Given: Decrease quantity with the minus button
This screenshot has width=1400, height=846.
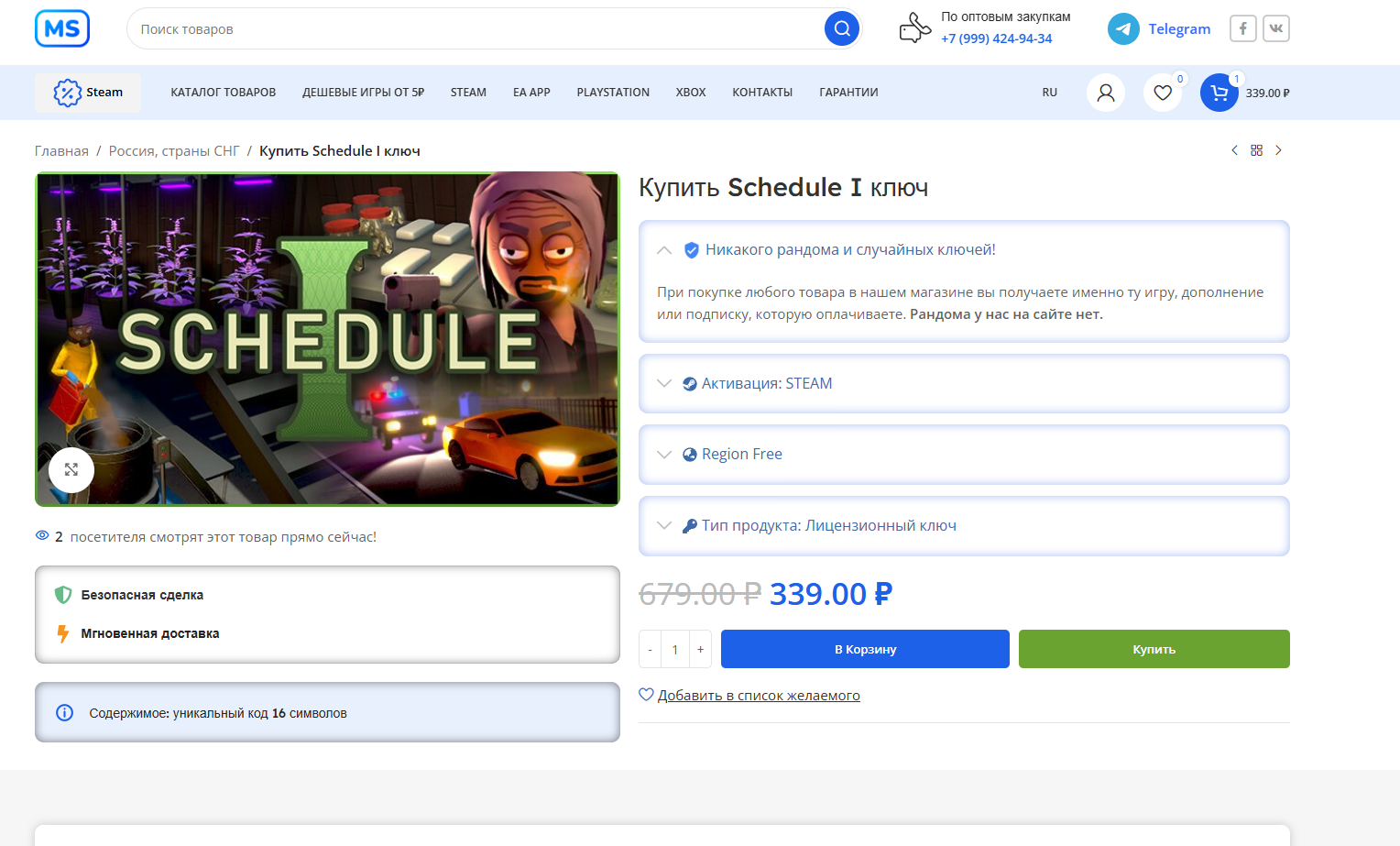Looking at the screenshot, I should coord(650,649).
